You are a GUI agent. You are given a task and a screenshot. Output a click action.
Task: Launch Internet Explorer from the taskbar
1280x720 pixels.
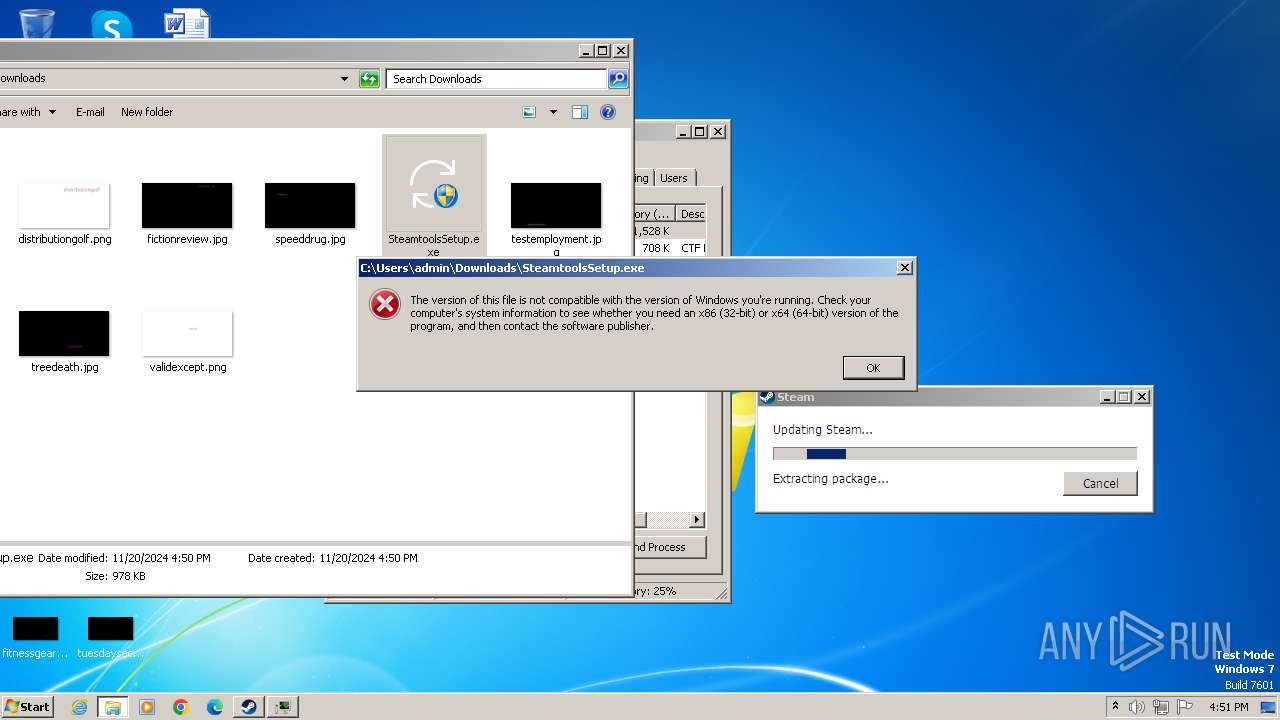(80, 707)
